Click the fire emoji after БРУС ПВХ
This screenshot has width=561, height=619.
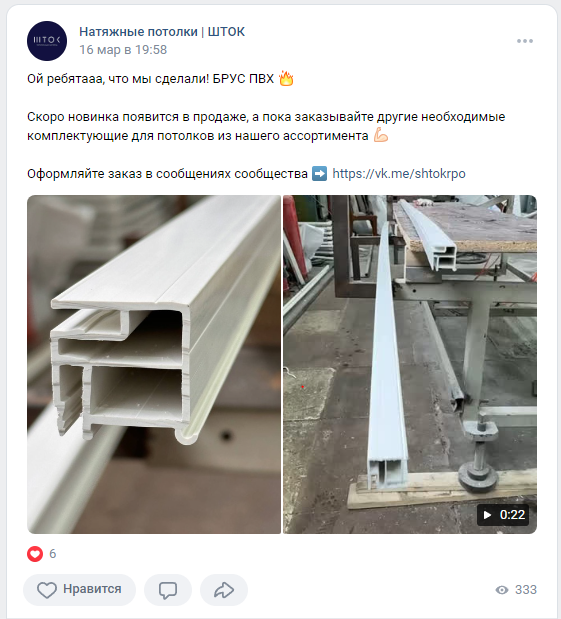coord(286,79)
